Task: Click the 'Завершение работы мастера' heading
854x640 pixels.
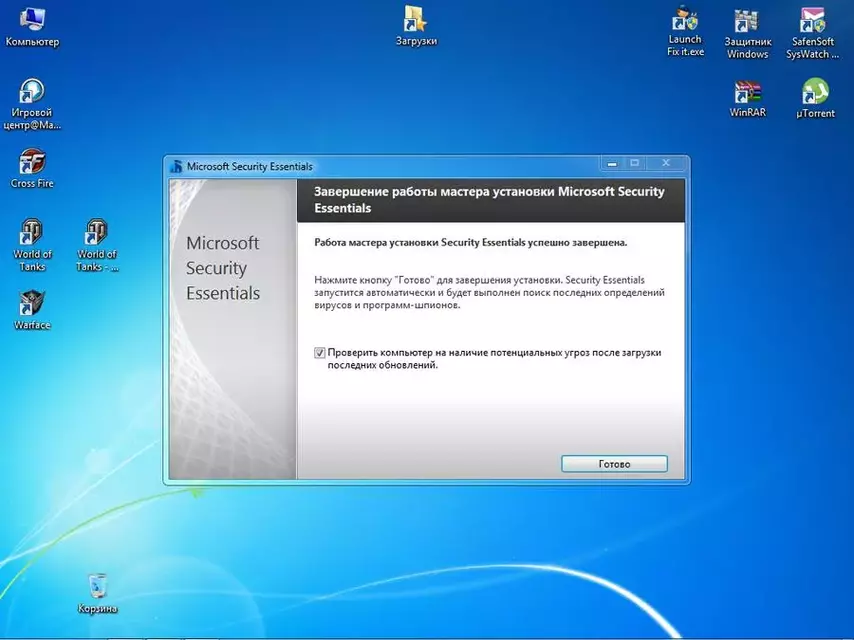Action: coord(490,200)
